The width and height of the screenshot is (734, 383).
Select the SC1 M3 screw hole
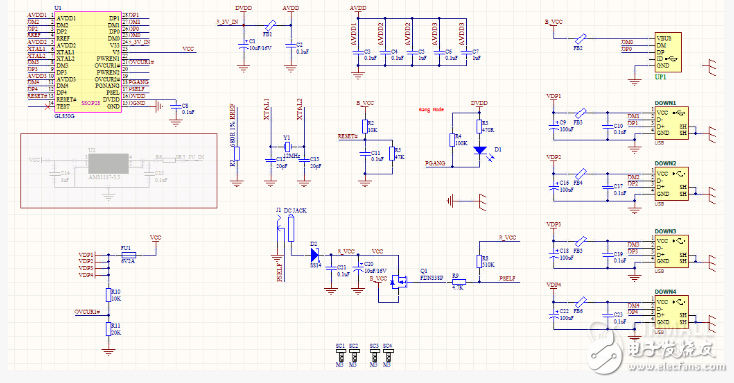(340, 355)
